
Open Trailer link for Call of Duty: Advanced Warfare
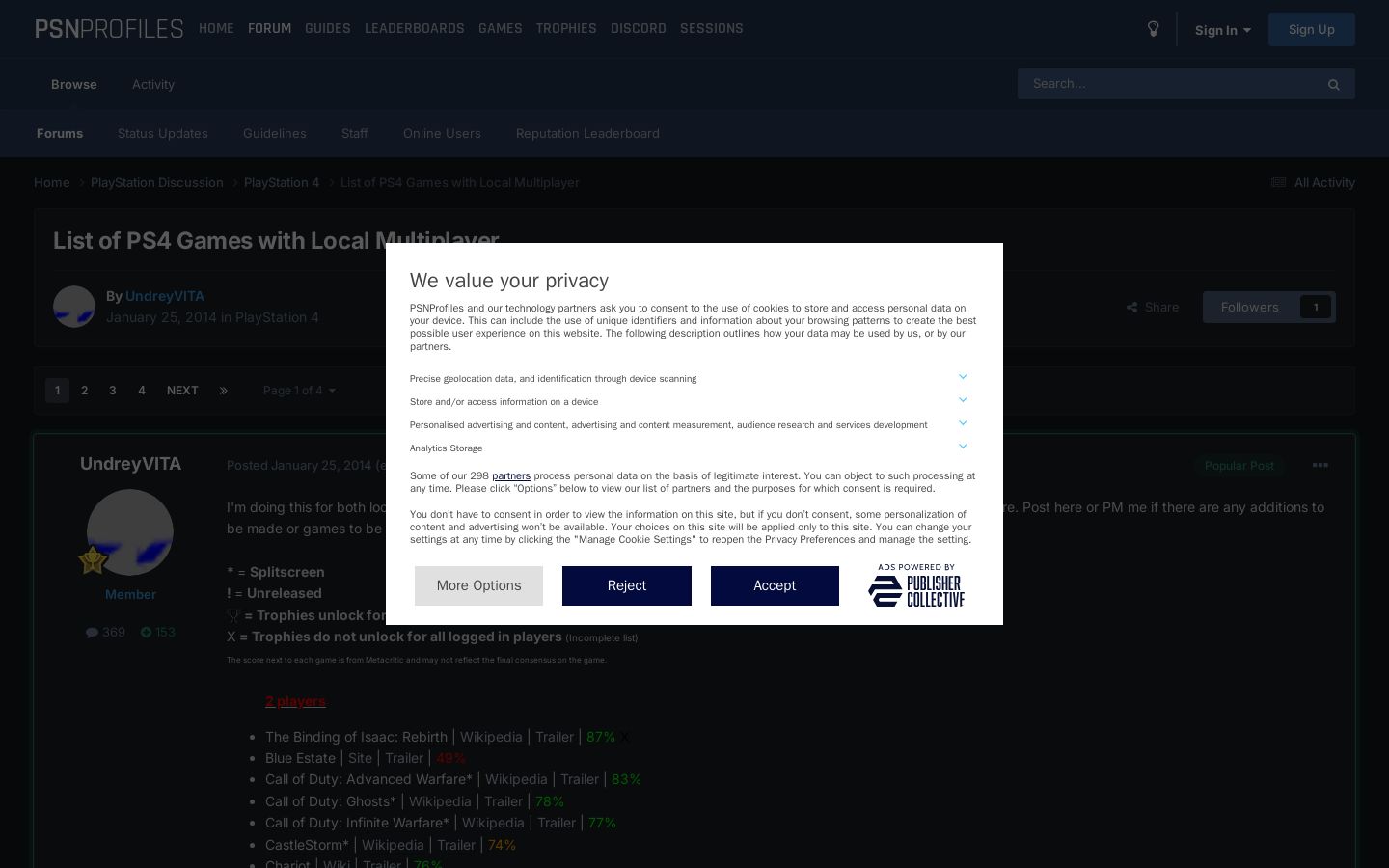(580, 779)
